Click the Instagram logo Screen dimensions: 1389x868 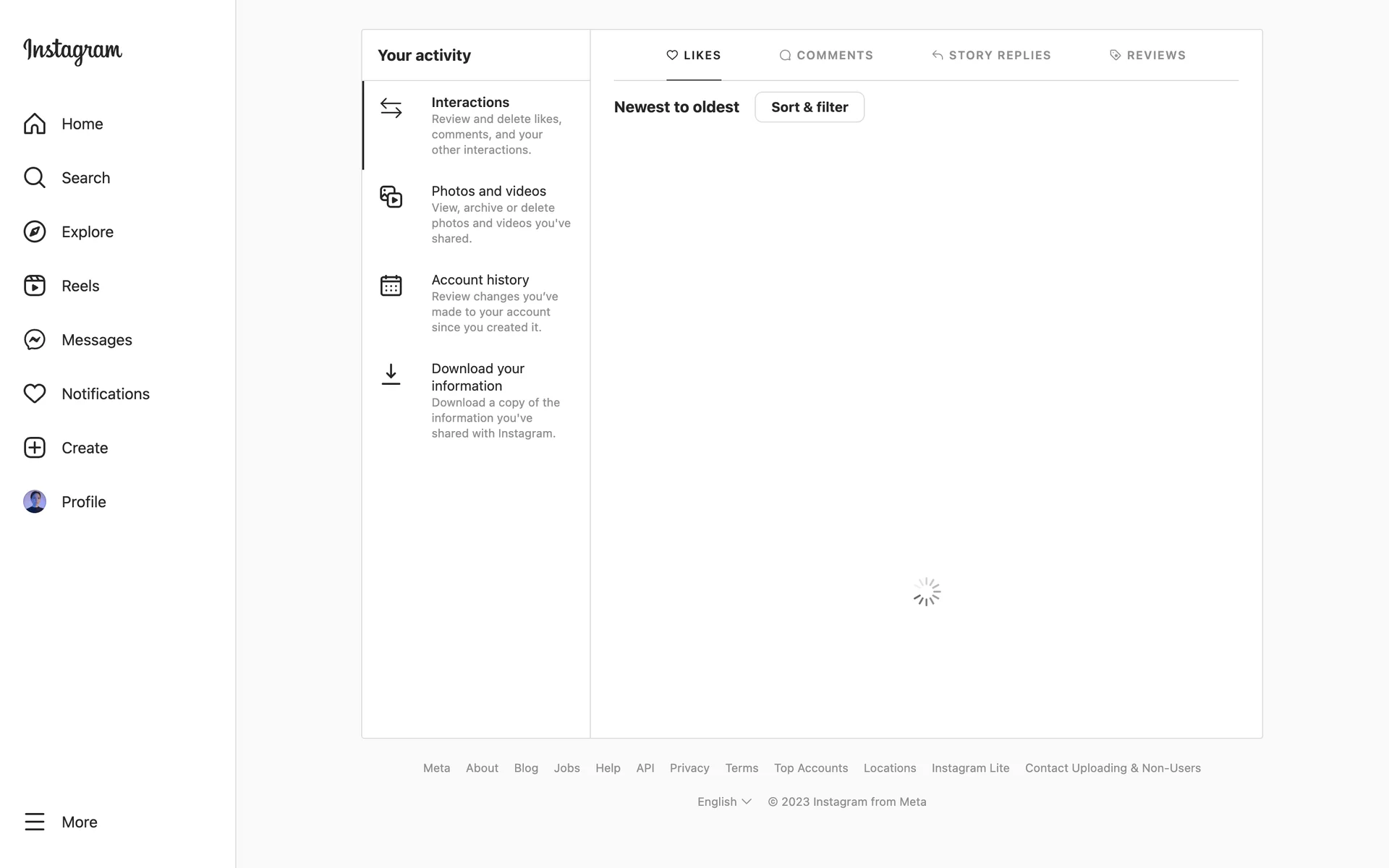click(72, 51)
